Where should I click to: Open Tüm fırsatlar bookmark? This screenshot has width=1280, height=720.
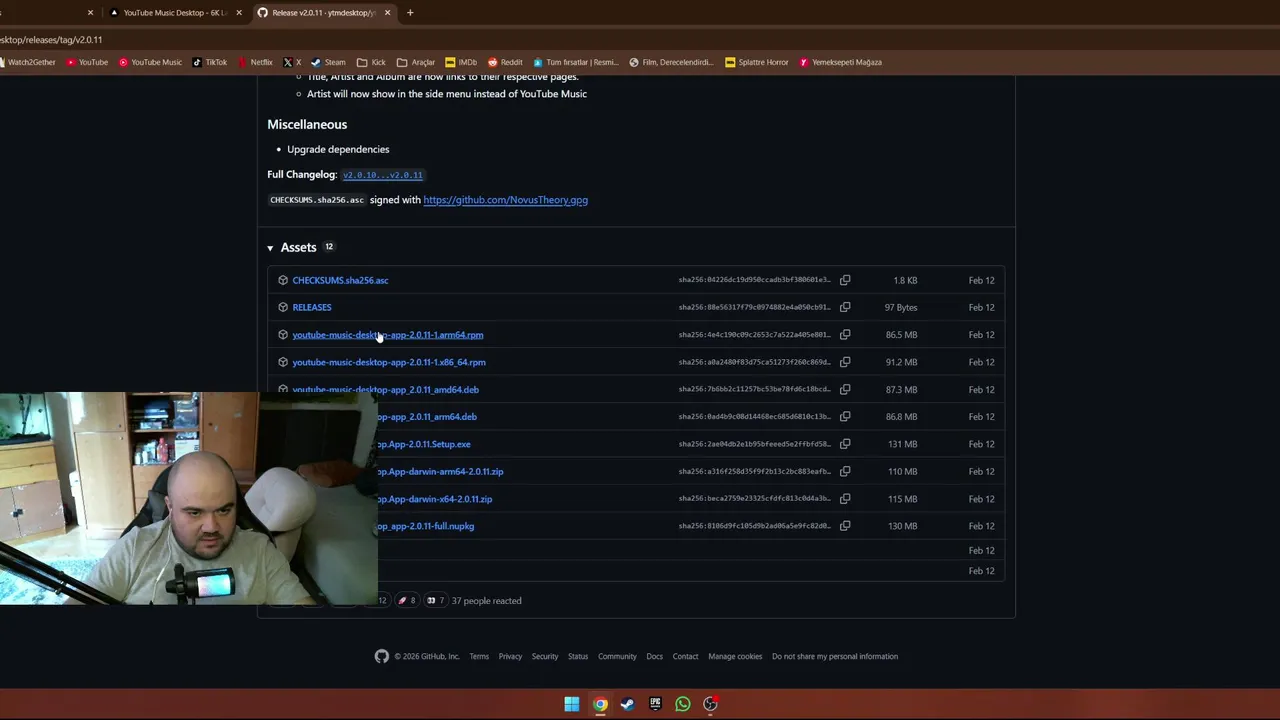pos(576,62)
